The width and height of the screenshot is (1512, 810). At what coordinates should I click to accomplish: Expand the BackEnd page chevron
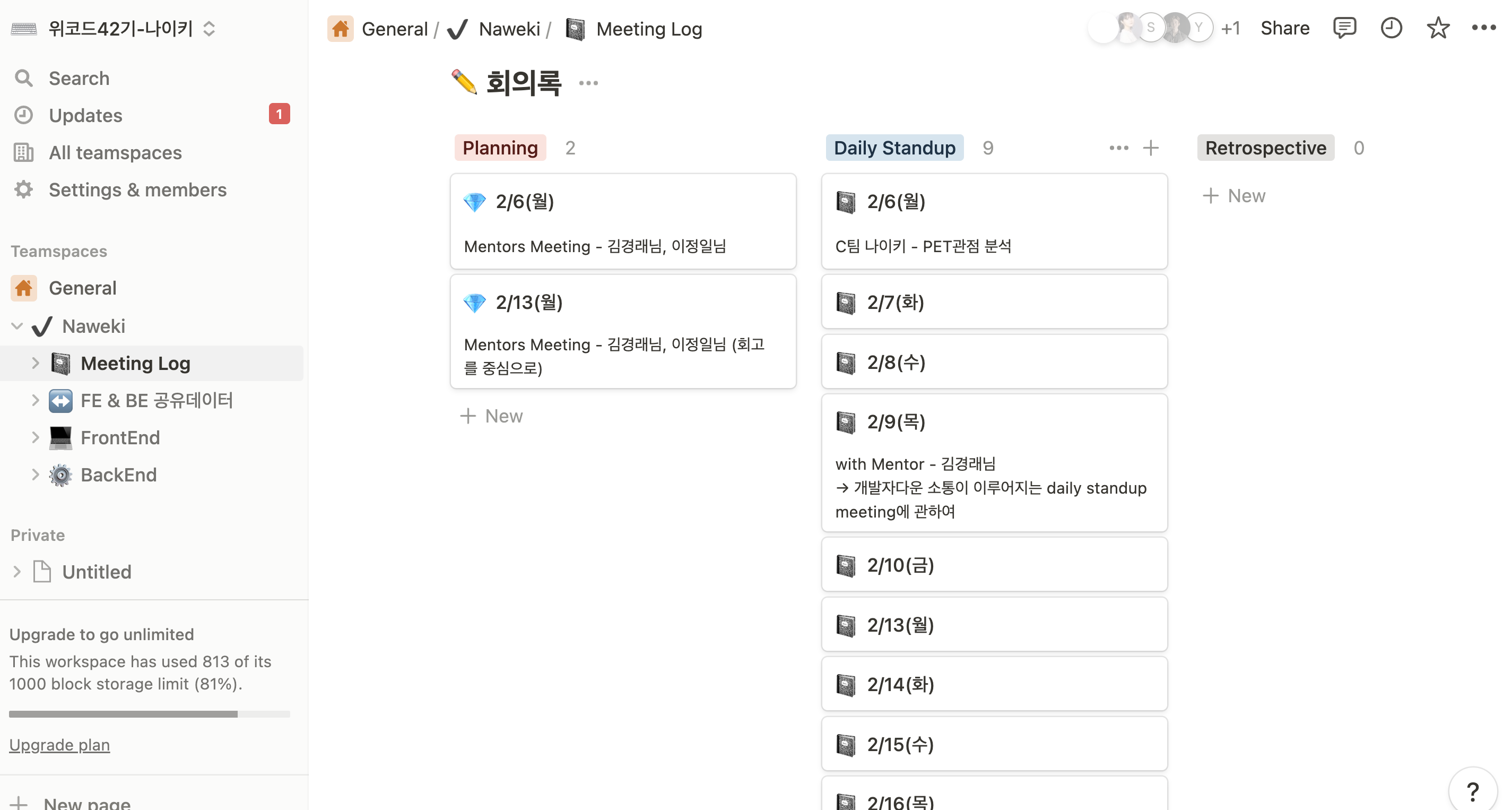[x=35, y=475]
